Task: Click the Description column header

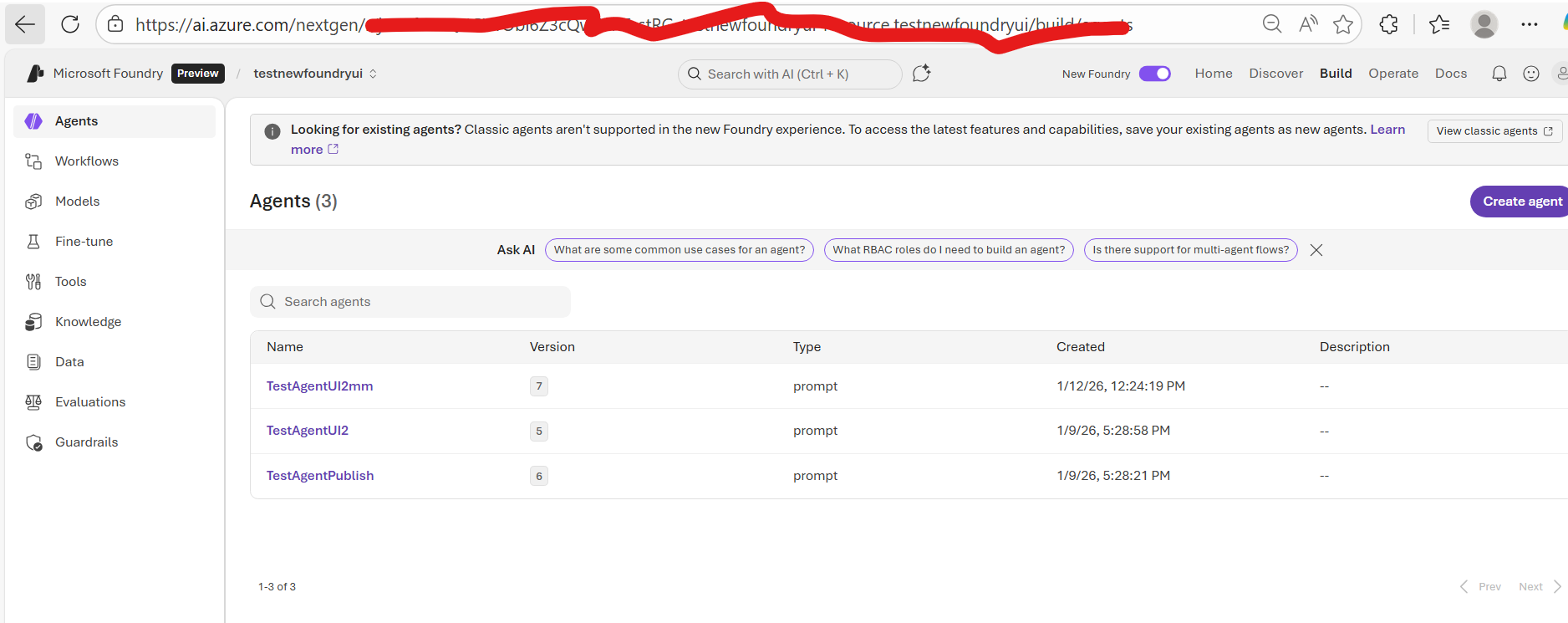Action: pyautogui.click(x=1354, y=347)
